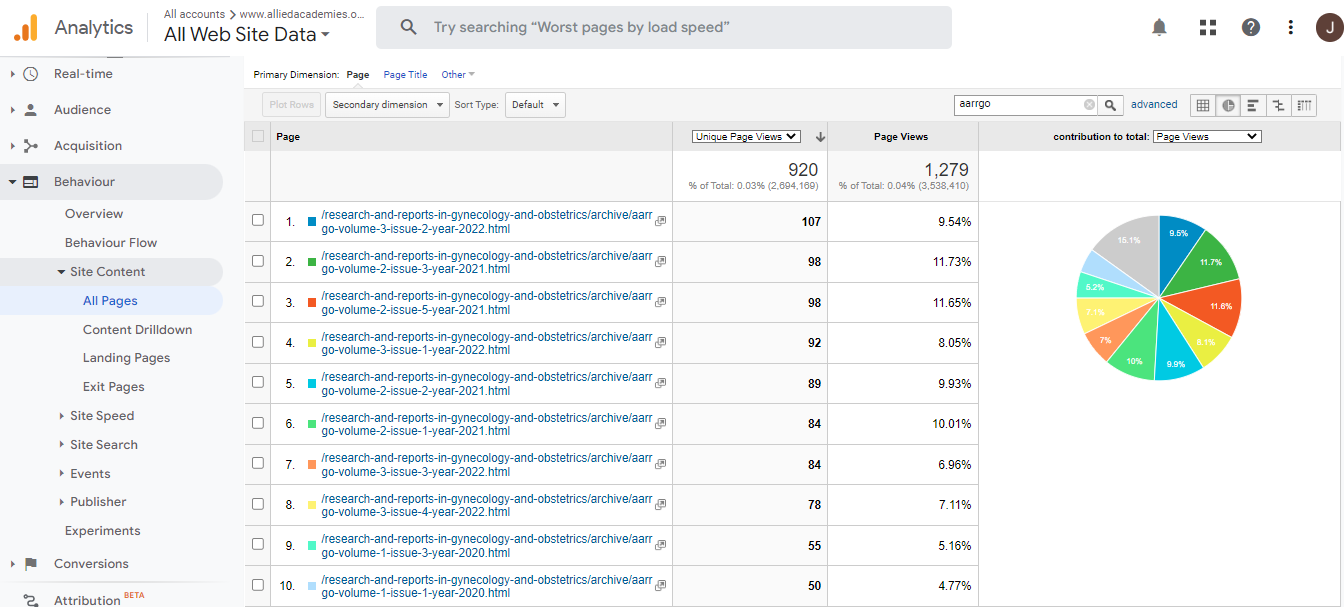
Task: Open the Secondary dimension dropdown
Action: tap(387, 105)
